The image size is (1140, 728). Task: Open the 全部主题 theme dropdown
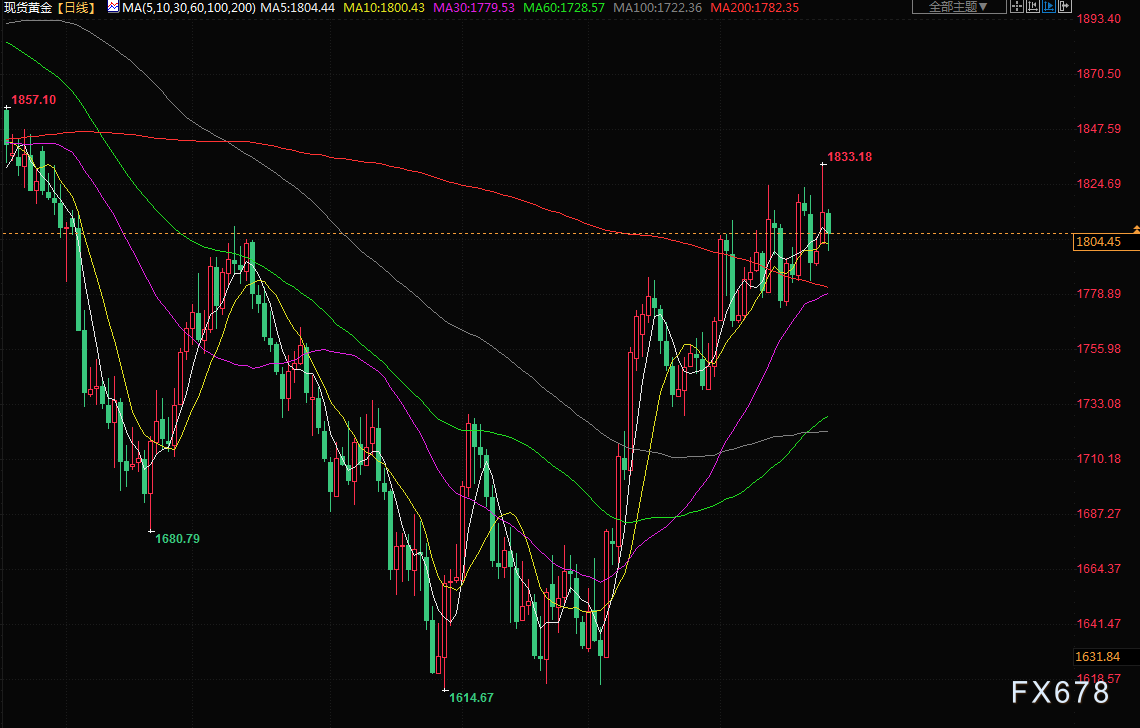pos(959,7)
